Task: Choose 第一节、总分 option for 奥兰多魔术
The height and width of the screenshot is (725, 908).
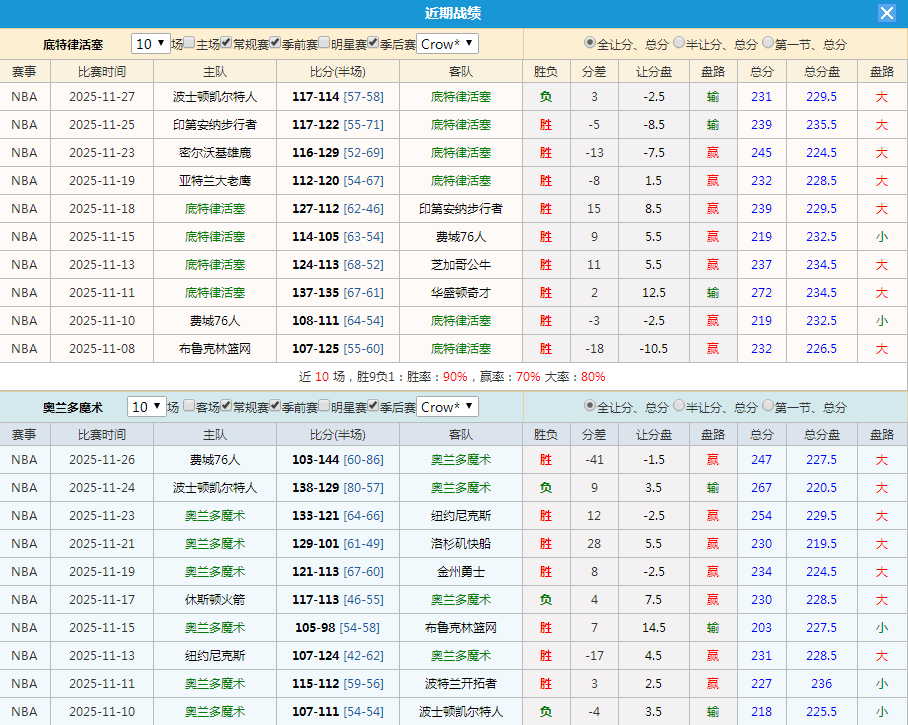Action: pos(768,406)
